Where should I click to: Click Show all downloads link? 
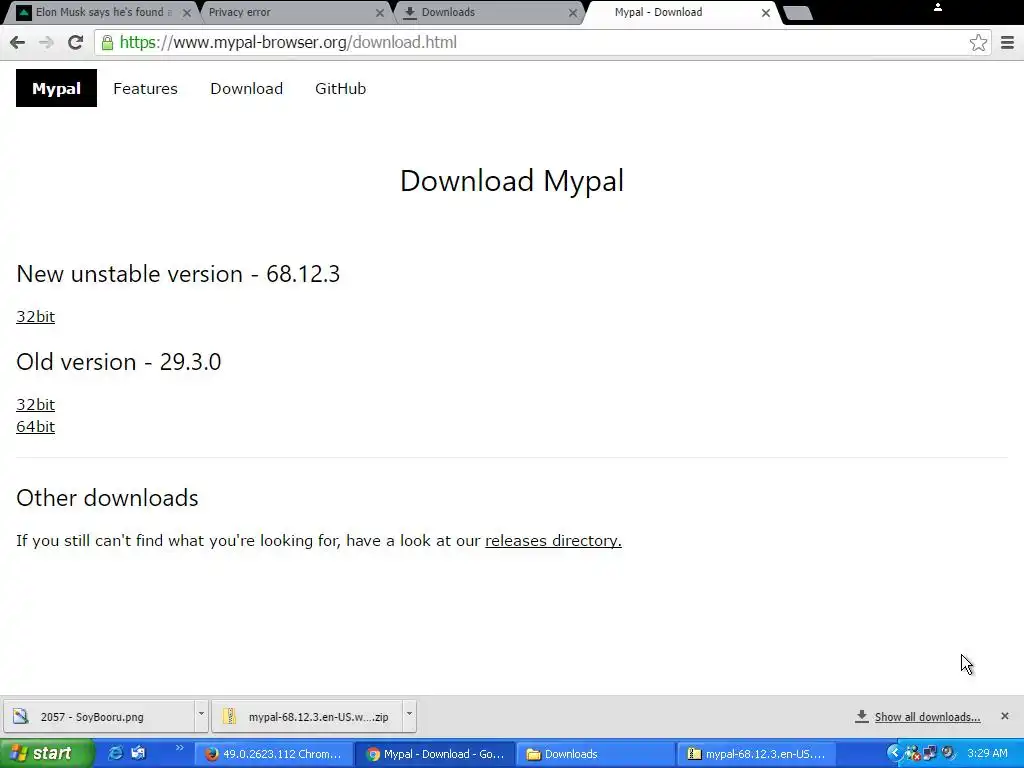tap(927, 717)
